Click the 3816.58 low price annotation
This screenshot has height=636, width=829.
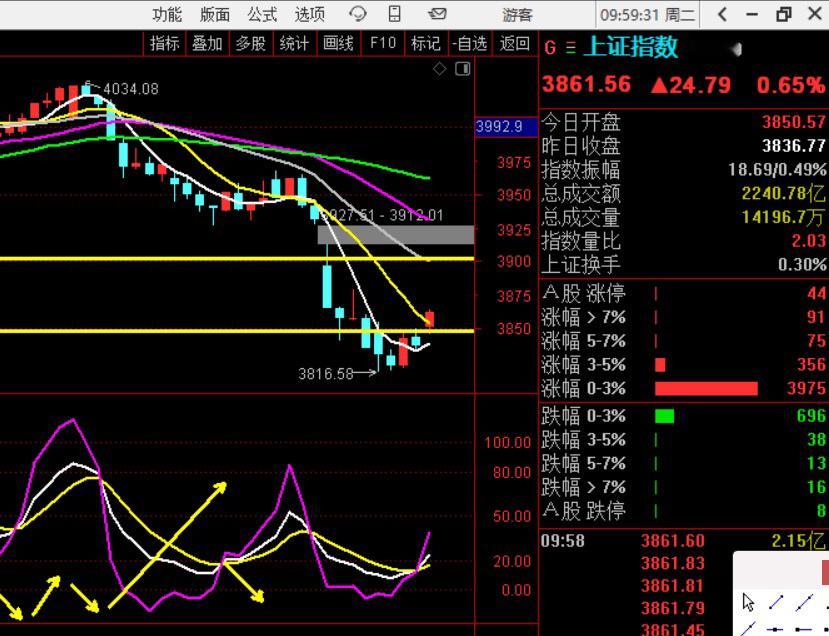tap(326, 374)
